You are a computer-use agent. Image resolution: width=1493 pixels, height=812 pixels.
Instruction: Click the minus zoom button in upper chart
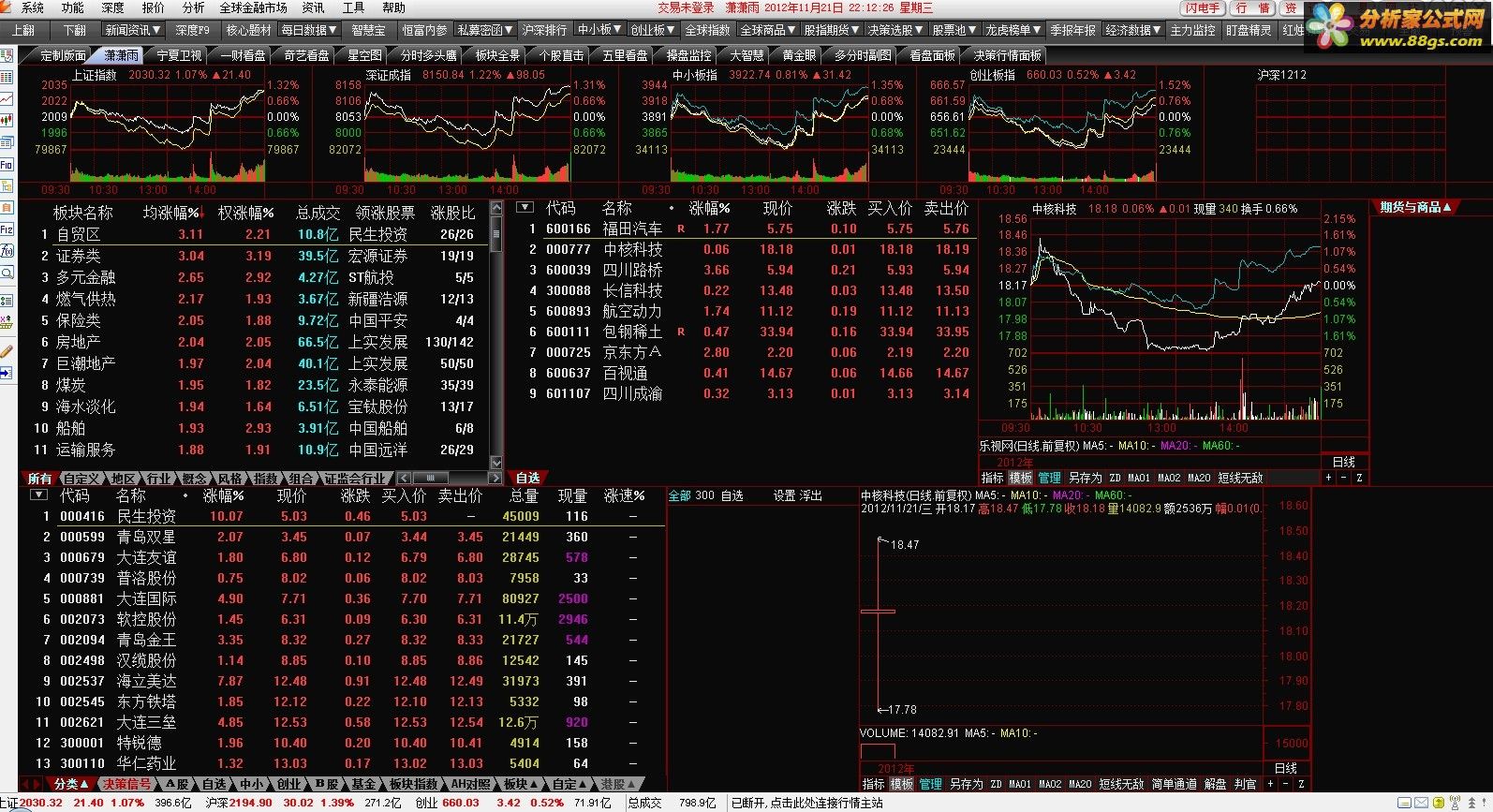click(1343, 478)
